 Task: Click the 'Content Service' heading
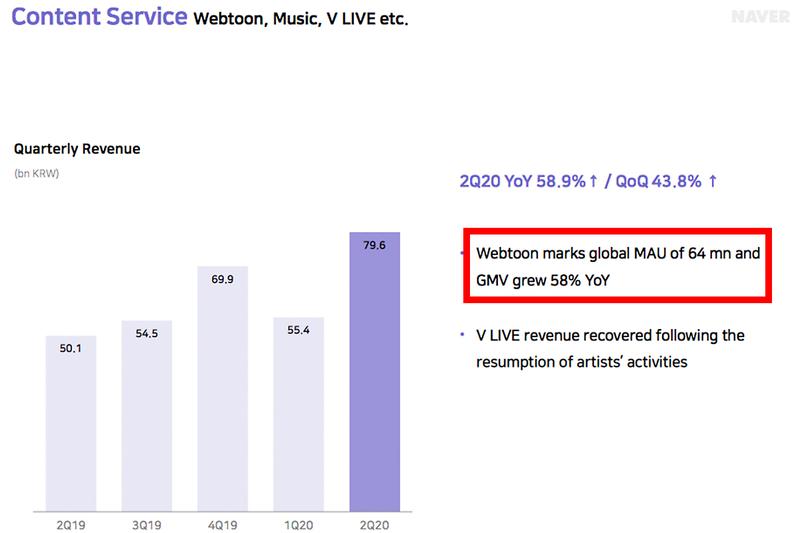(99, 16)
